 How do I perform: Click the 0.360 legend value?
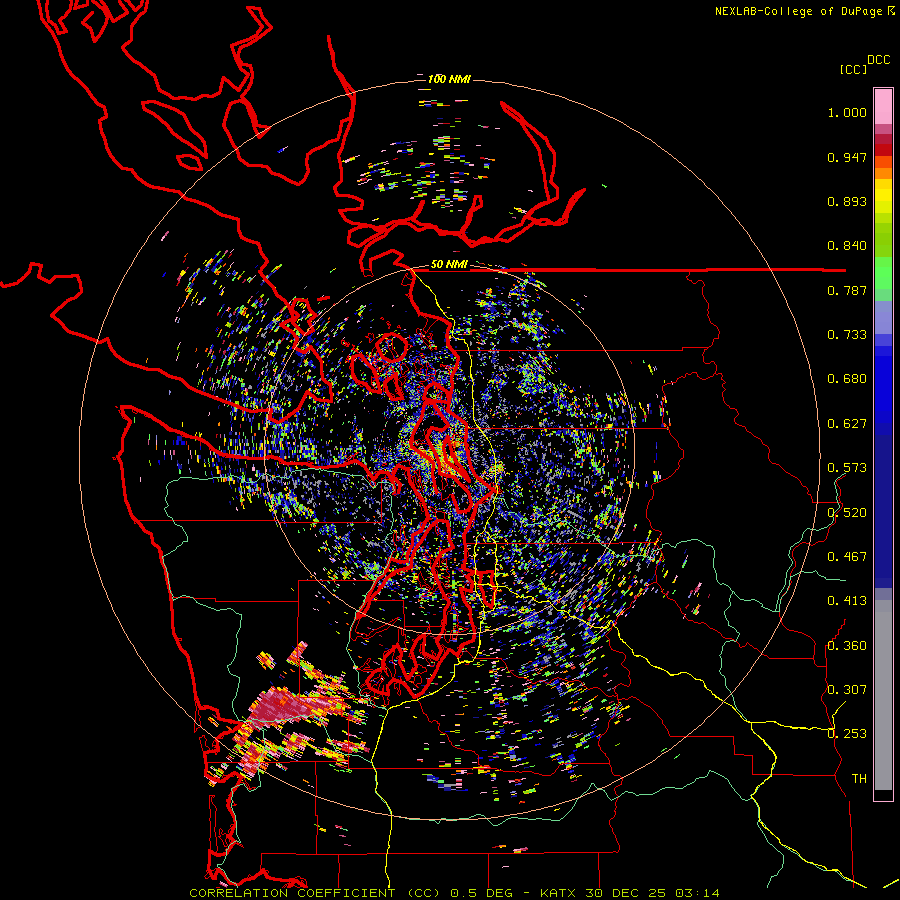[847, 646]
